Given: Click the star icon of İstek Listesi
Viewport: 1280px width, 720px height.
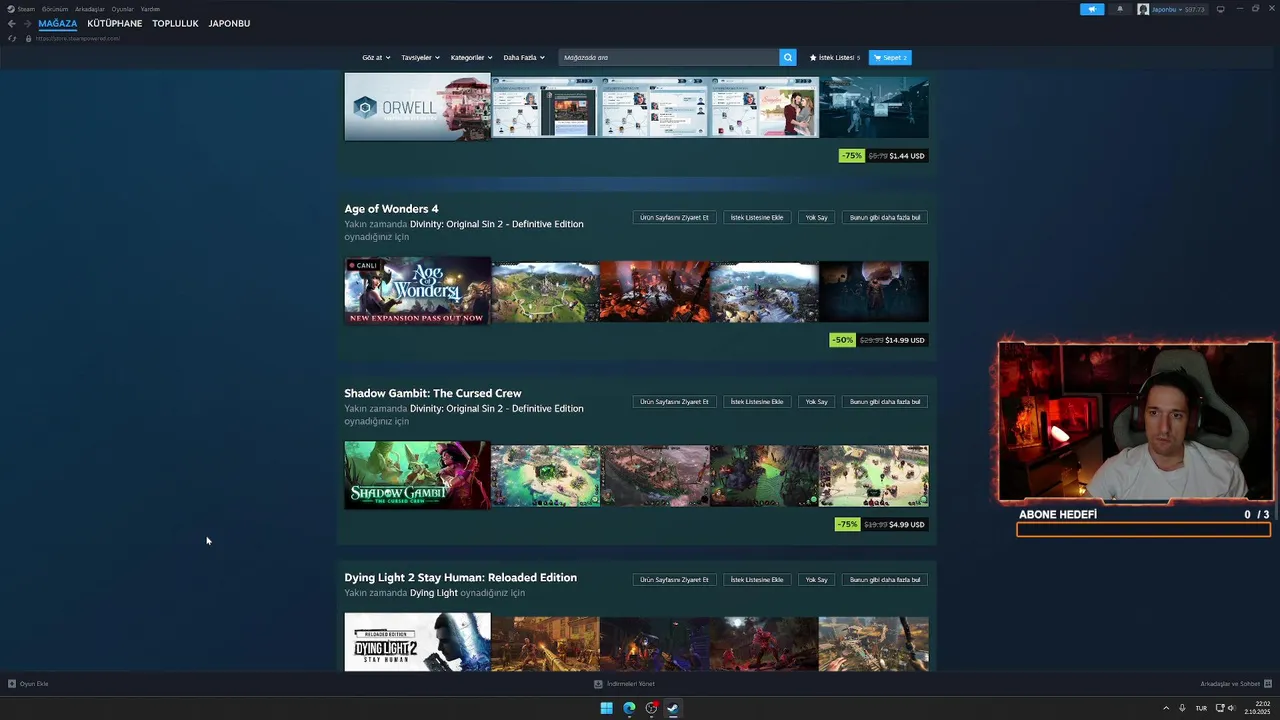Looking at the screenshot, I should pos(813,58).
